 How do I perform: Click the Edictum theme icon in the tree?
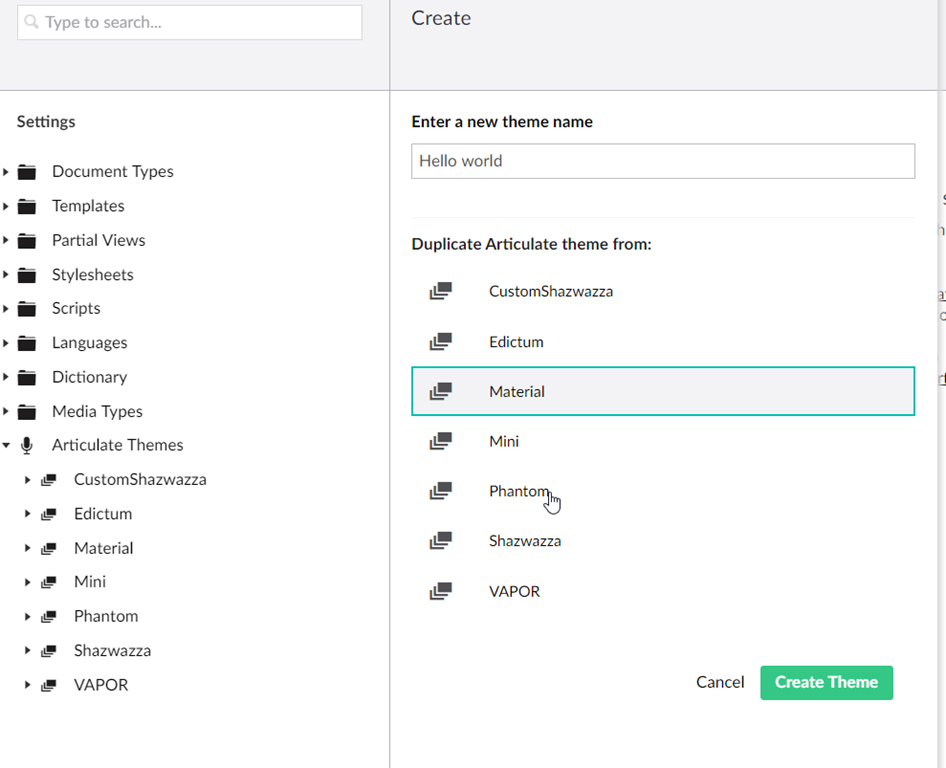tap(49, 514)
